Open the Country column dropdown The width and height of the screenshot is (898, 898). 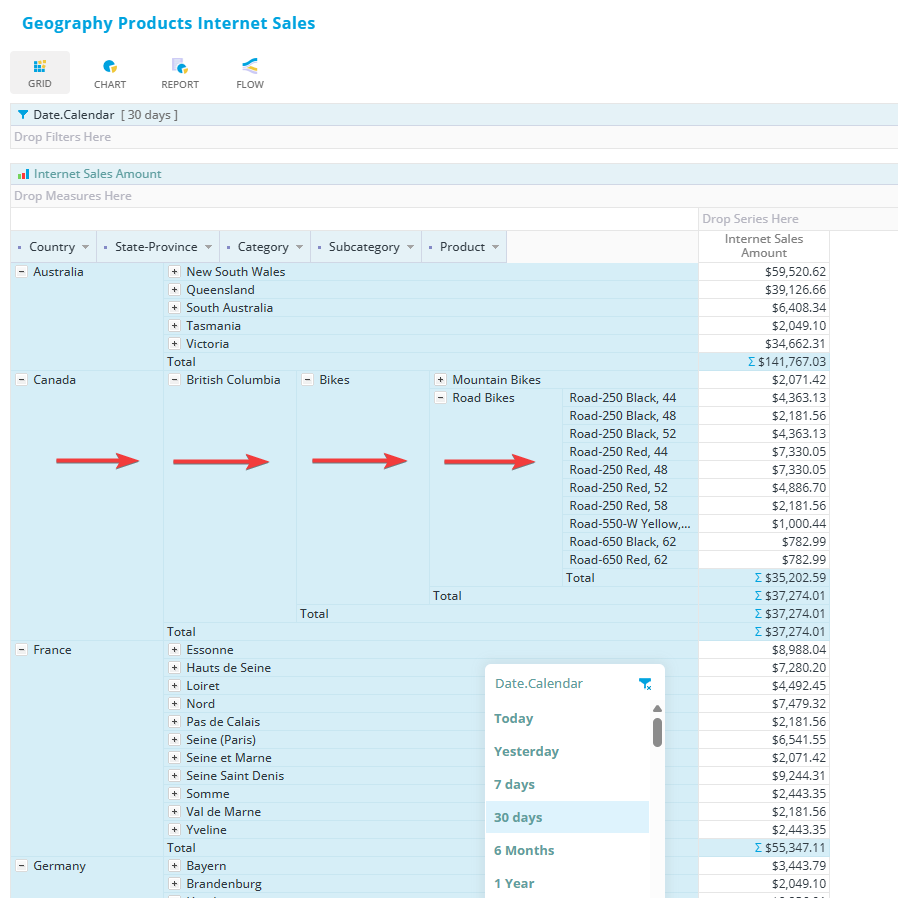(85, 248)
